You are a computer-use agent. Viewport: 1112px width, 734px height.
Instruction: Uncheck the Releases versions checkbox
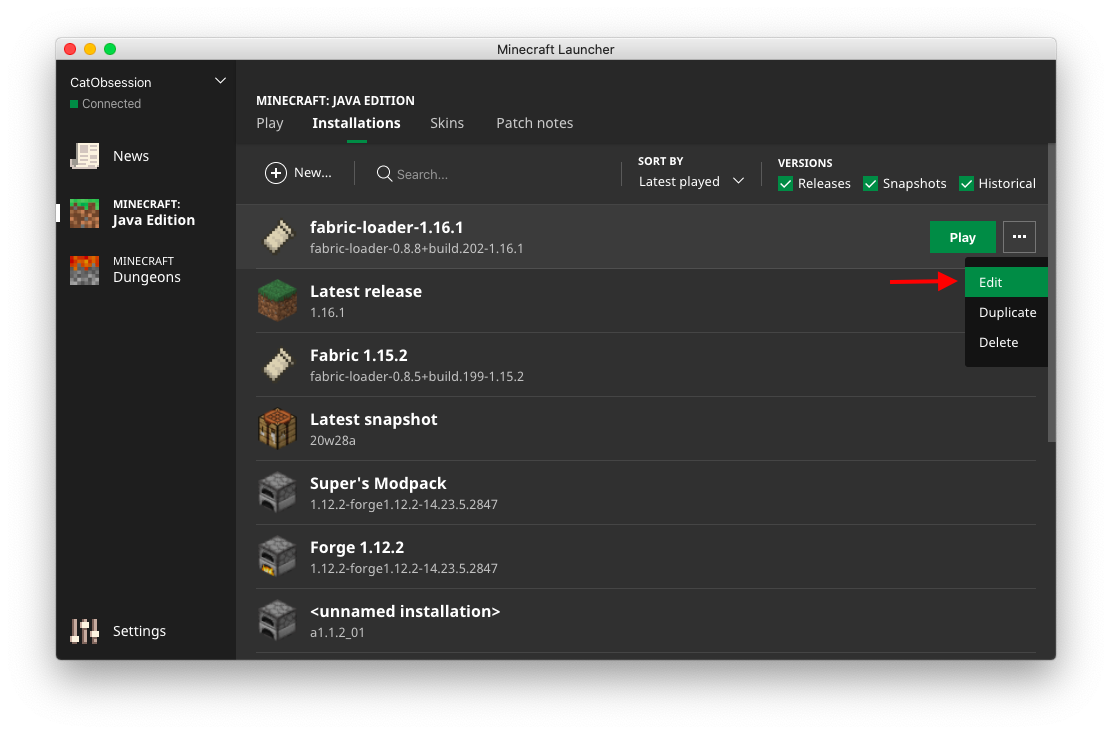point(786,183)
